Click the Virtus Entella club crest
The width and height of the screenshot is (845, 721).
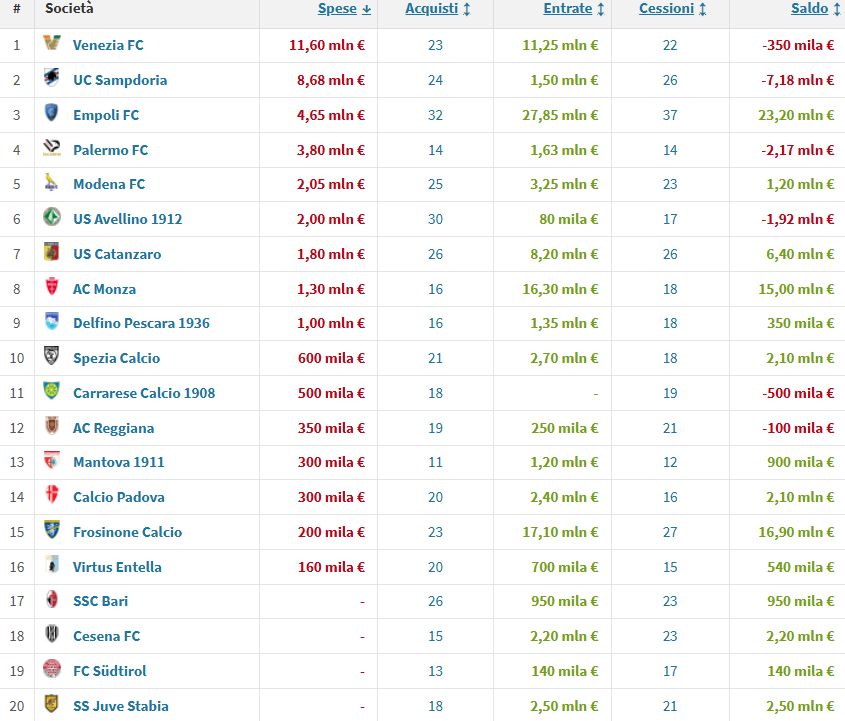(x=52, y=565)
